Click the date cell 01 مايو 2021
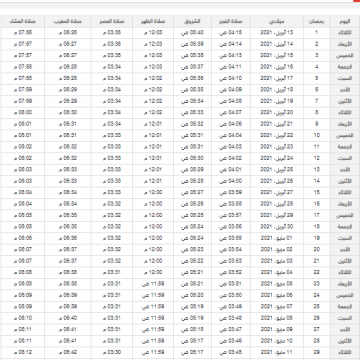The height and width of the screenshot is (360, 360). click(277, 238)
